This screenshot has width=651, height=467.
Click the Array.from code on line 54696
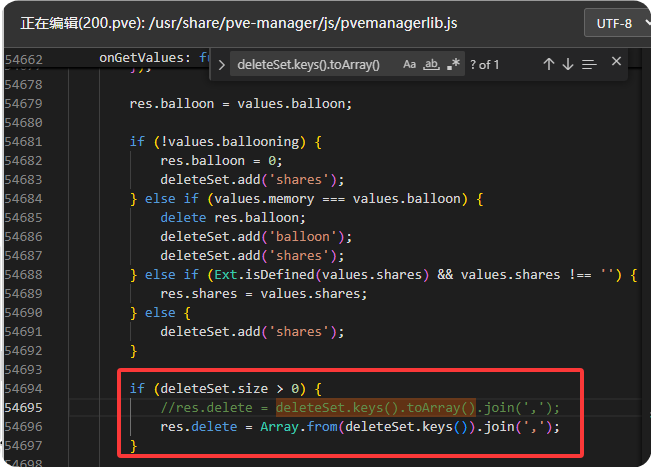tap(290, 426)
